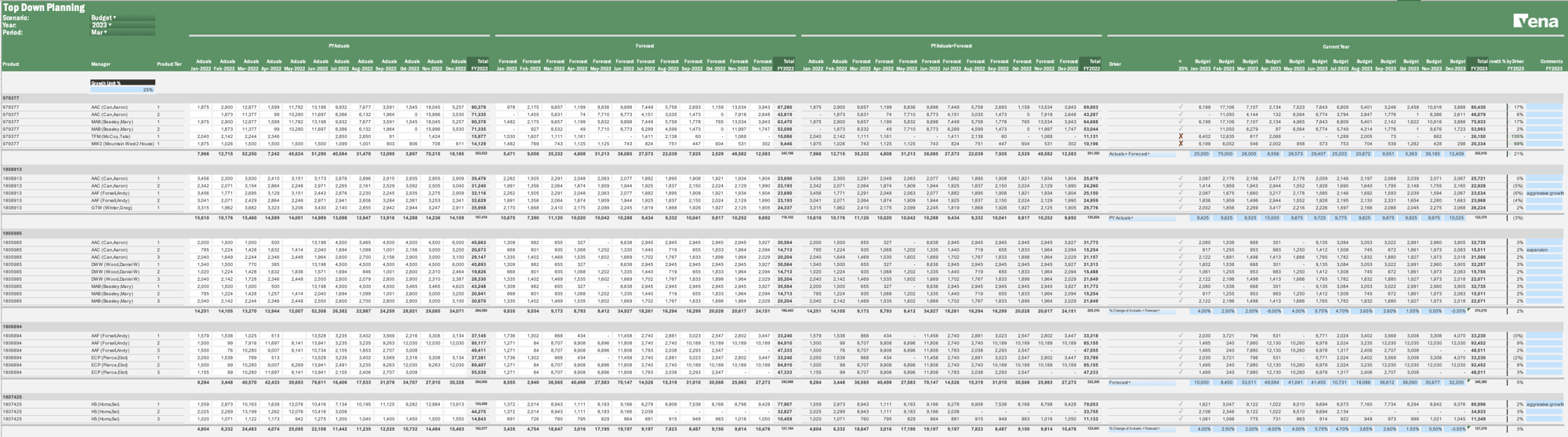Image resolution: width=1568 pixels, height=437 pixels.
Task: Click the checkmark in the row totaling 23,968
Action: click(x=1181, y=201)
